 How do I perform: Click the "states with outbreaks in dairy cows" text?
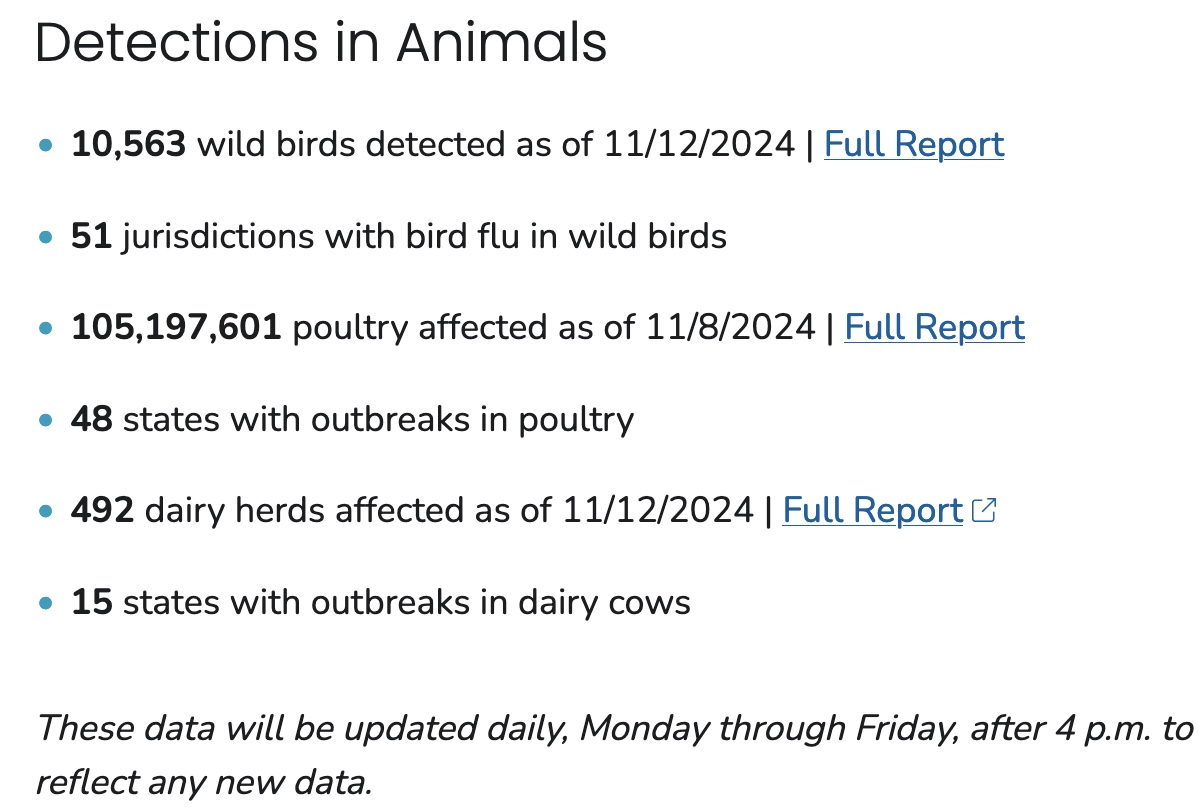point(406,603)
